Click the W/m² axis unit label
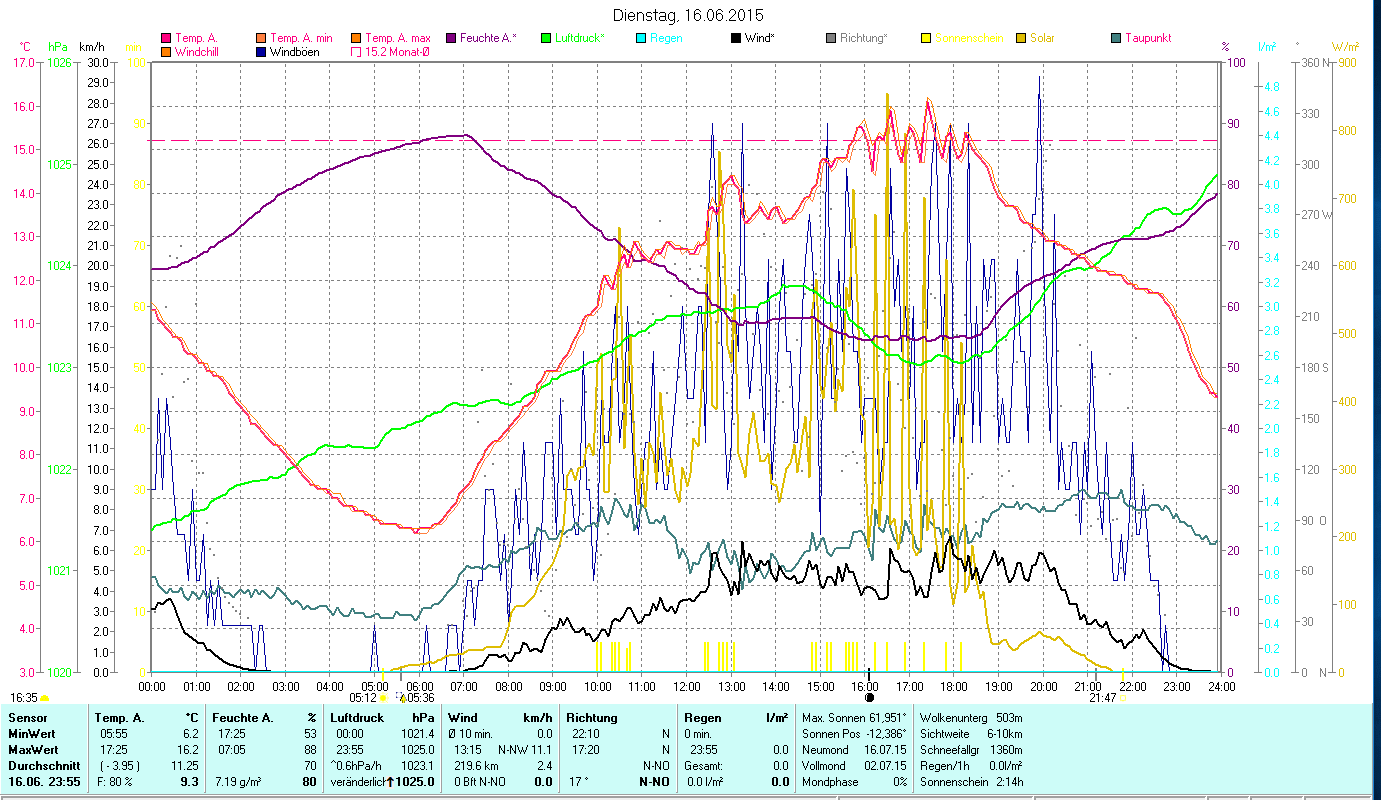Viewport: 1381px width, 800px height. [1345, 47]
